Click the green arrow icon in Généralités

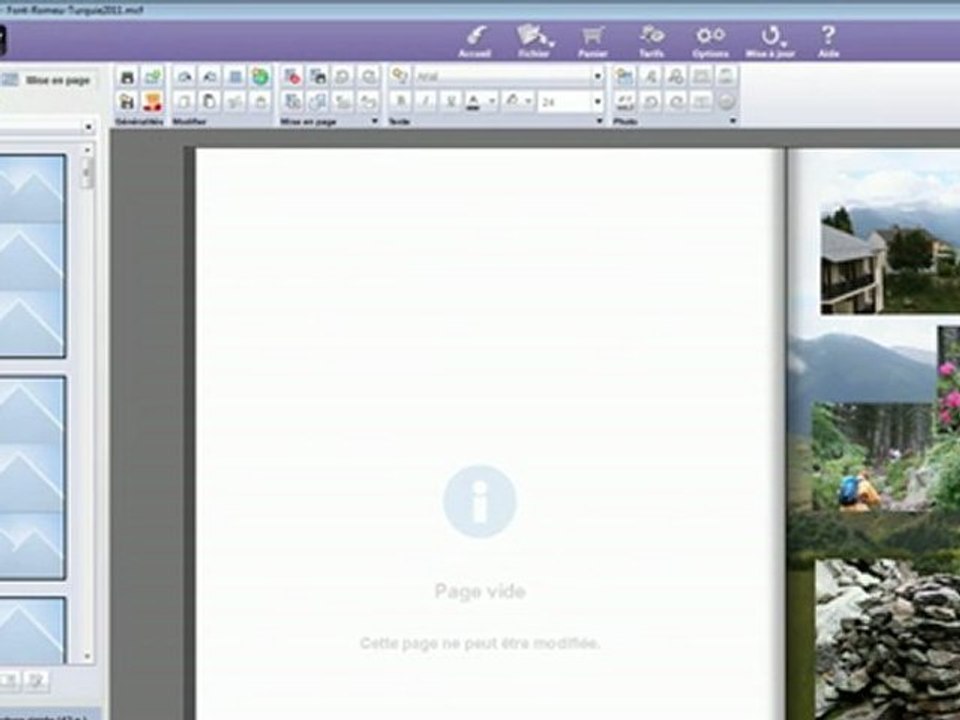(152, 77)
